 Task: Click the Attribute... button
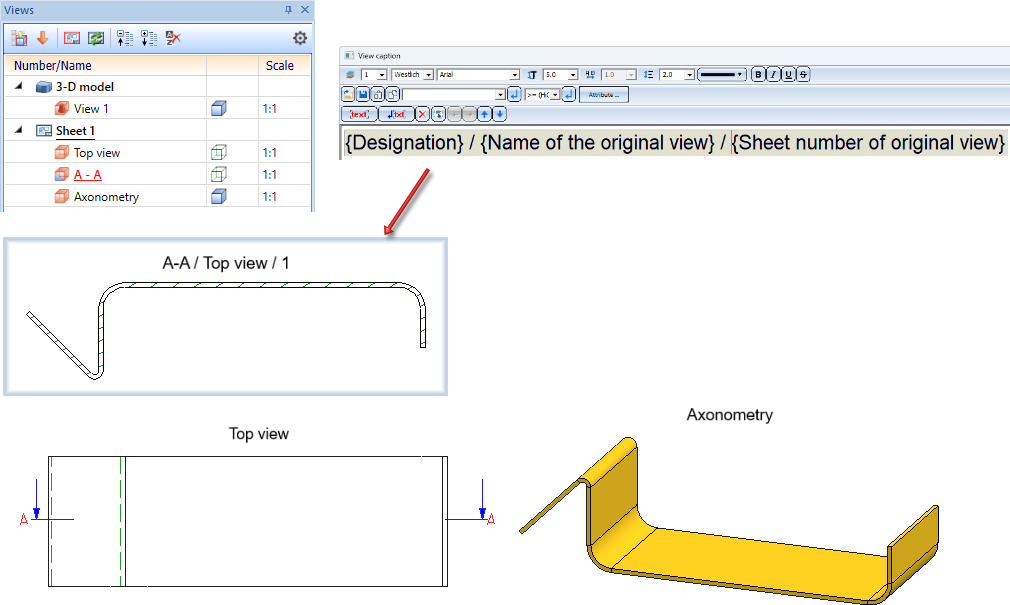[604, 95]
